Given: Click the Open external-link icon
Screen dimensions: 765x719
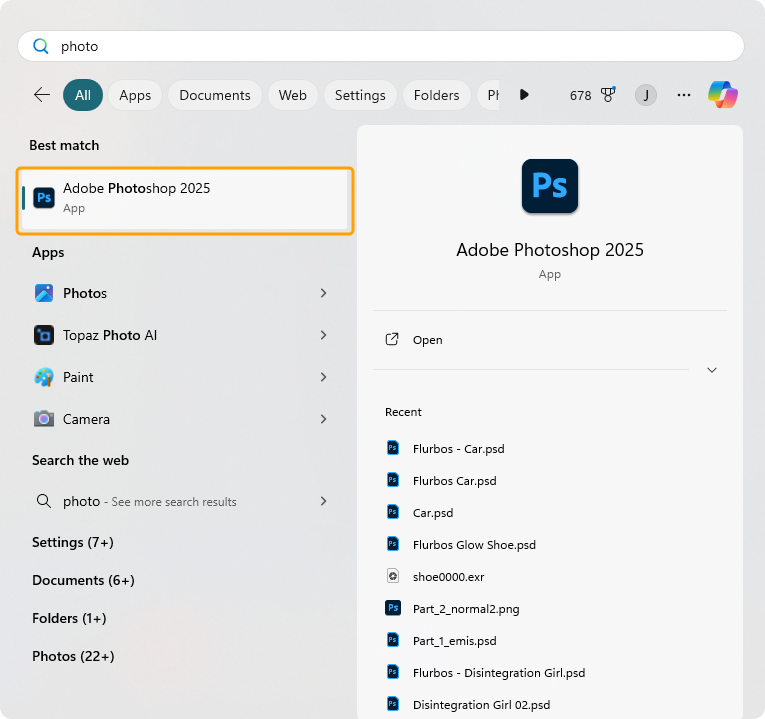Looking at the screenshot, I should click(392, 340).
